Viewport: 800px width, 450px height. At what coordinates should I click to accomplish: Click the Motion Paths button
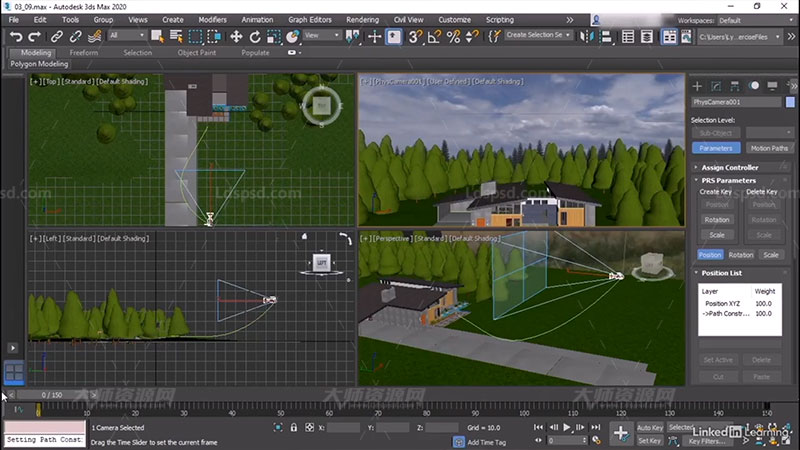769,148
